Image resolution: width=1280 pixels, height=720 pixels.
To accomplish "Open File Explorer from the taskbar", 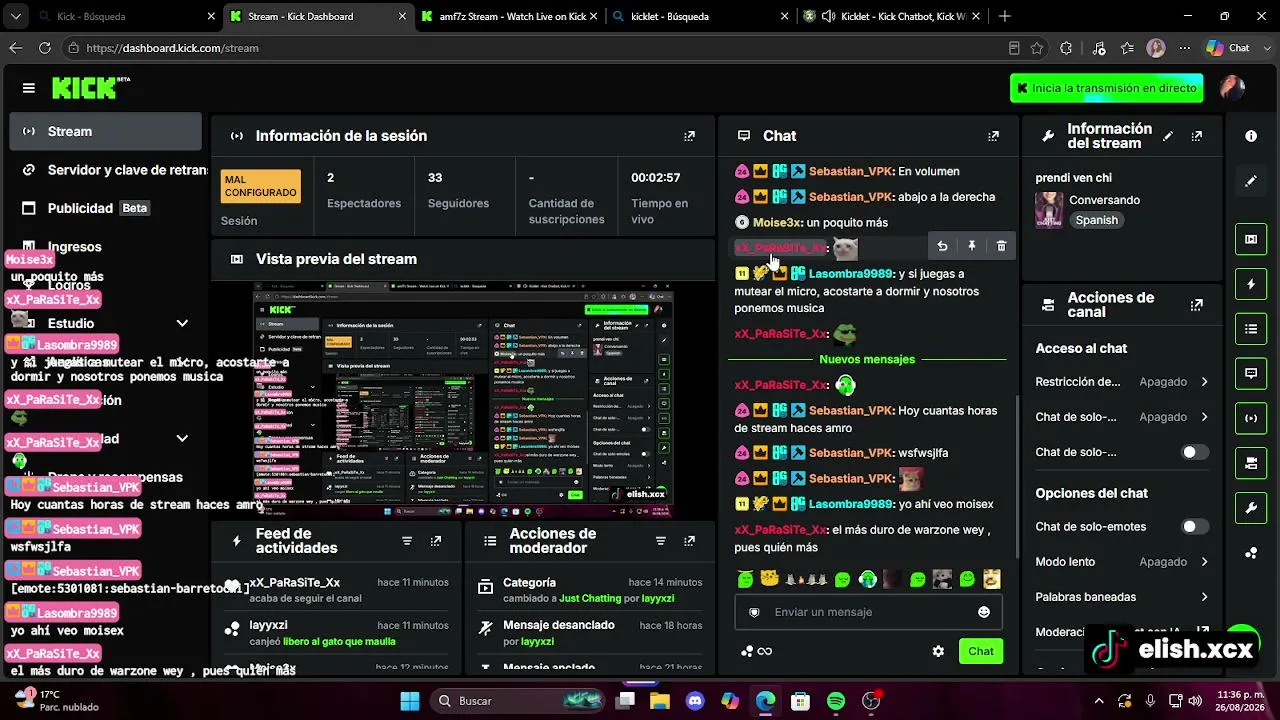I will [660, 701].
